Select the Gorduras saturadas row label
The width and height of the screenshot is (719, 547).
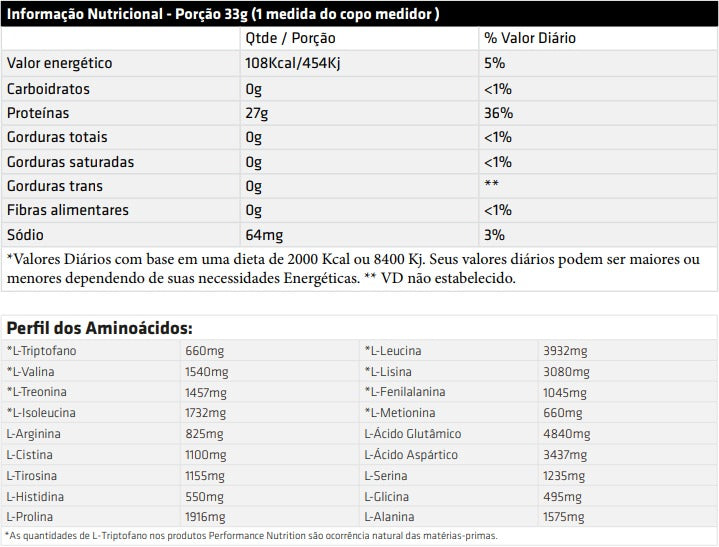(70, 162)
